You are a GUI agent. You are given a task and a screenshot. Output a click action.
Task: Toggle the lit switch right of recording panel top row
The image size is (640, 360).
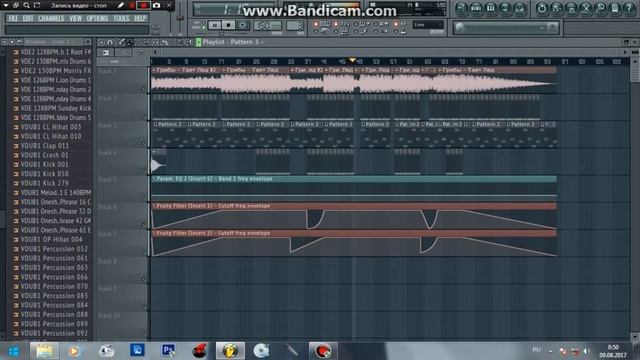[x=396, y=24]
